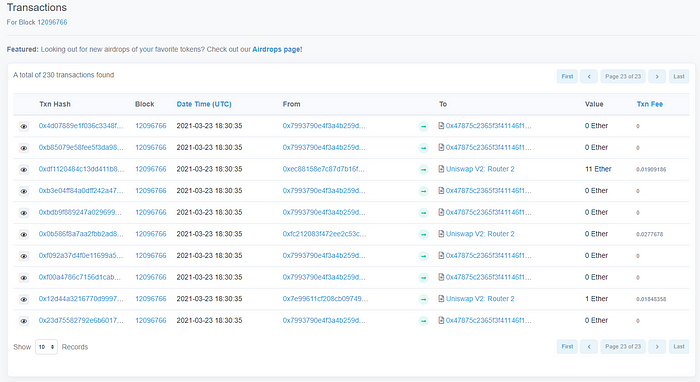Click contract icon in 0xf00a4786c7156d1cab row
The image size is (700, 382).
coord(441,277)
